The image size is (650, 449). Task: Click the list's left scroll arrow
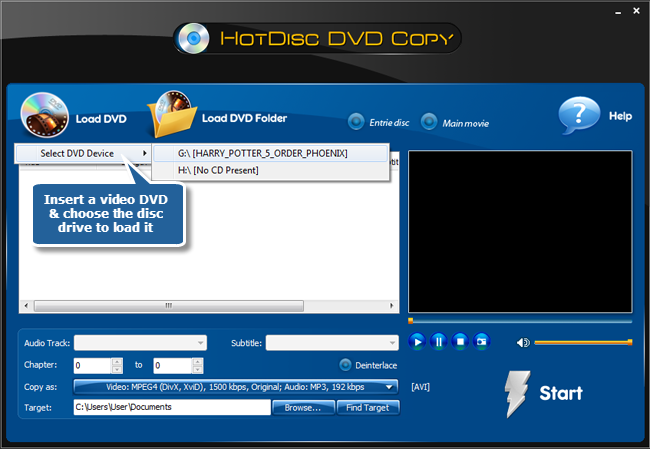coord(26,306)
